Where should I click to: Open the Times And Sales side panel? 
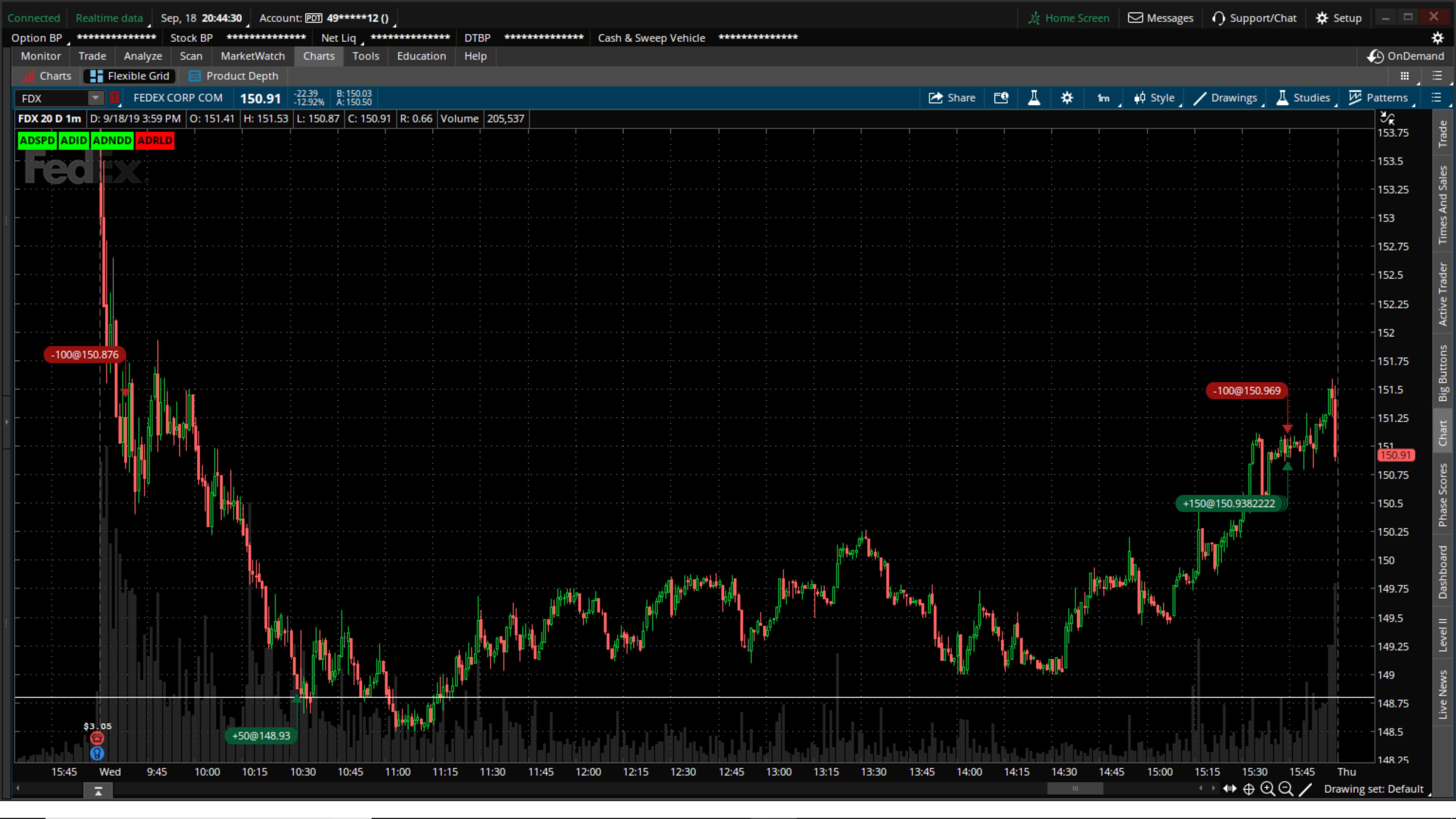[x=1443, y=204]
